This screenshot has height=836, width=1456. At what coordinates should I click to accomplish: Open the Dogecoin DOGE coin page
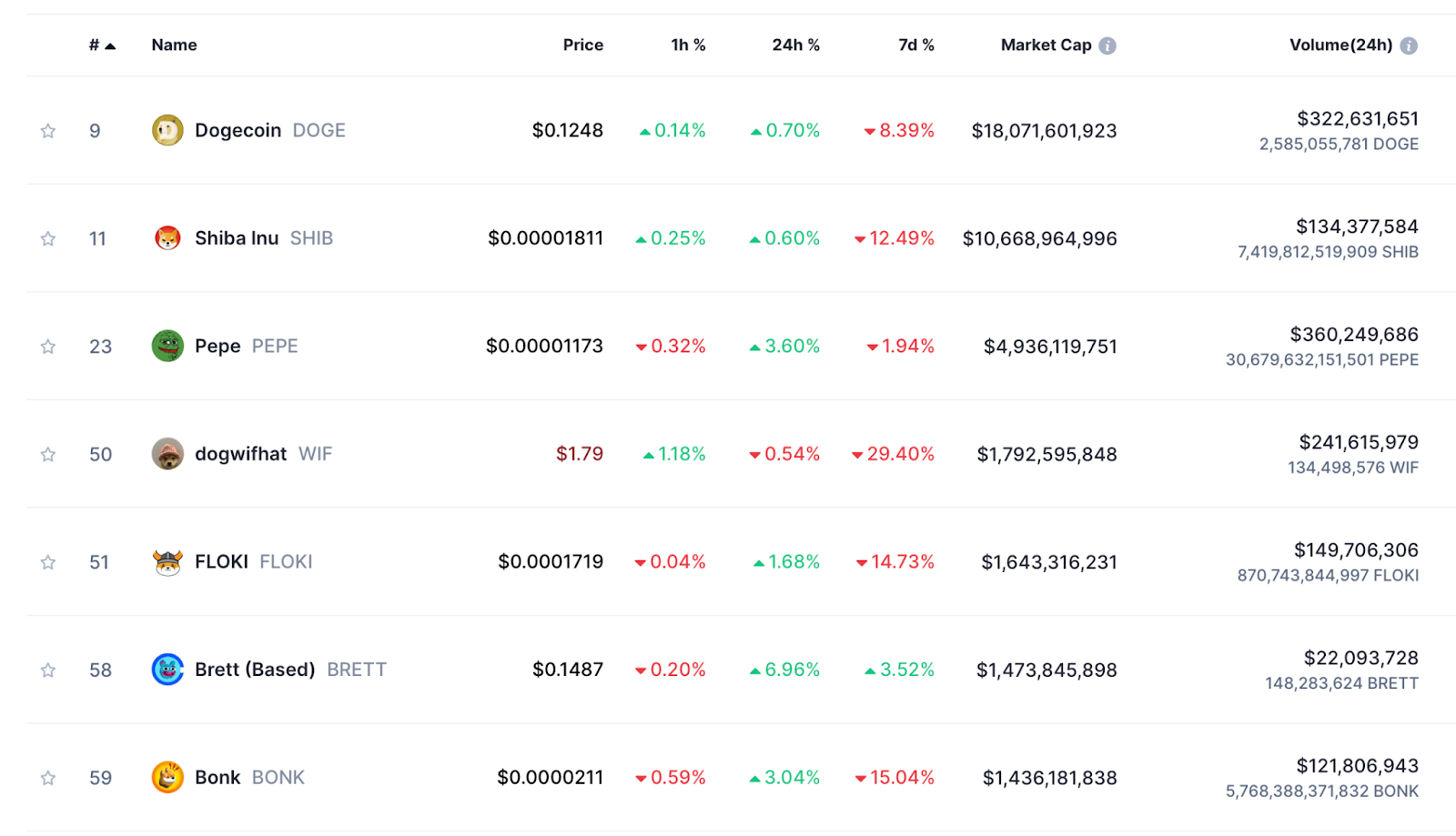click(270, 130)
